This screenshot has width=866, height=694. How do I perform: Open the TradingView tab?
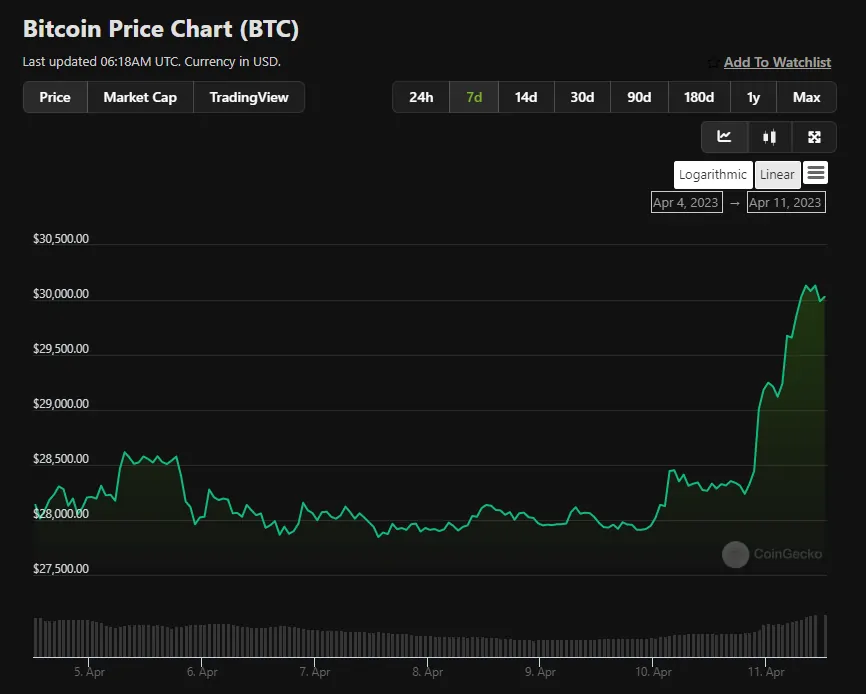click(x=249, y=97)
